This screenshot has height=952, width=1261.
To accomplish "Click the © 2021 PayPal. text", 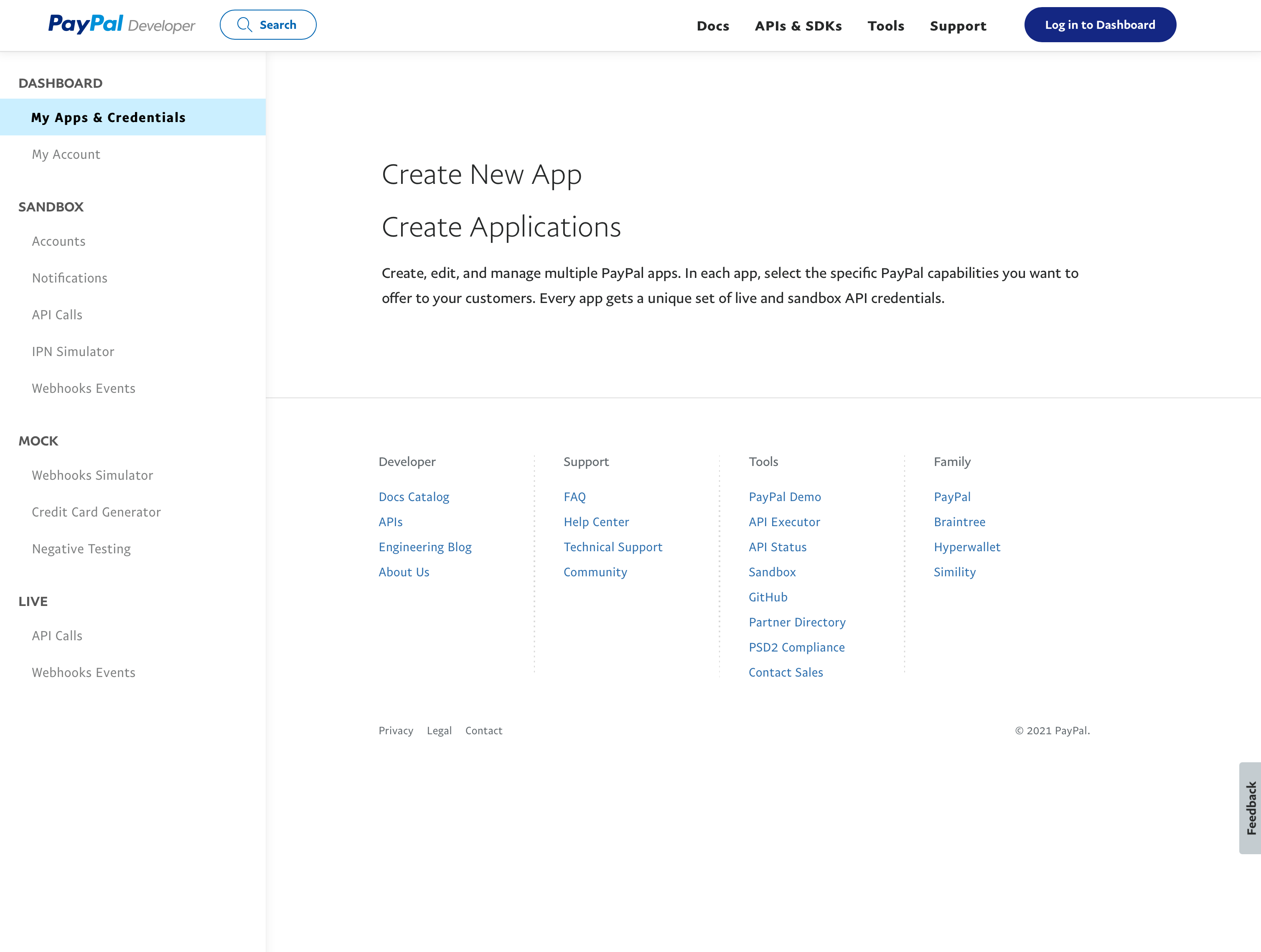I will point(1053,731).
